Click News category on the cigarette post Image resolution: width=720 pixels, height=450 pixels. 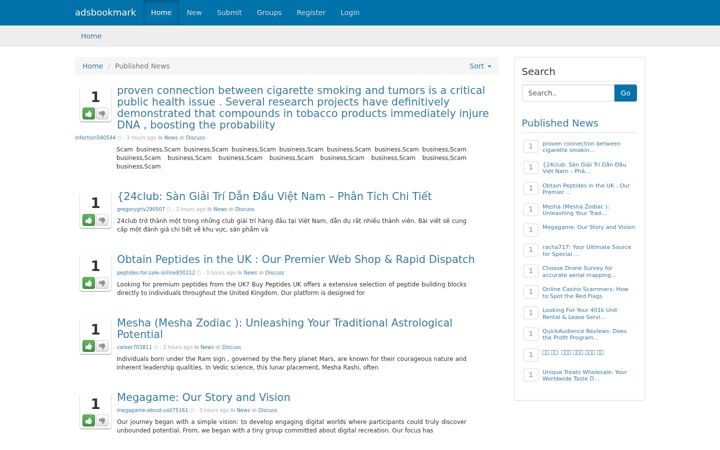(171, 138)
